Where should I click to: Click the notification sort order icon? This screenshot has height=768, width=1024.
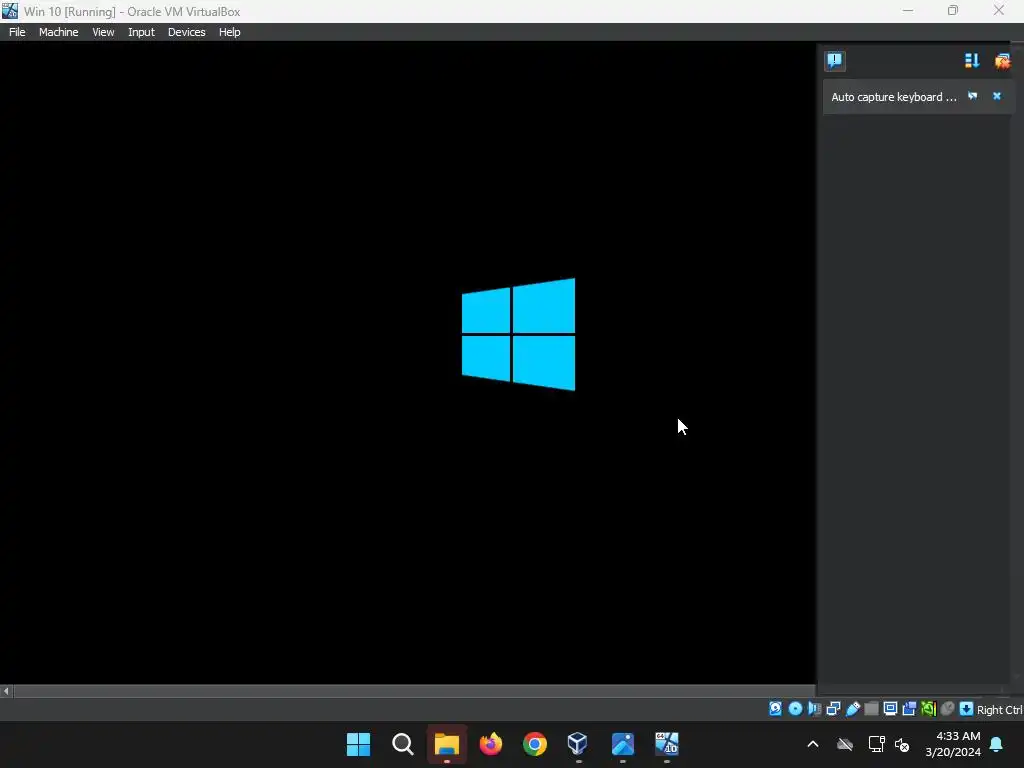(x=972, y=61)
